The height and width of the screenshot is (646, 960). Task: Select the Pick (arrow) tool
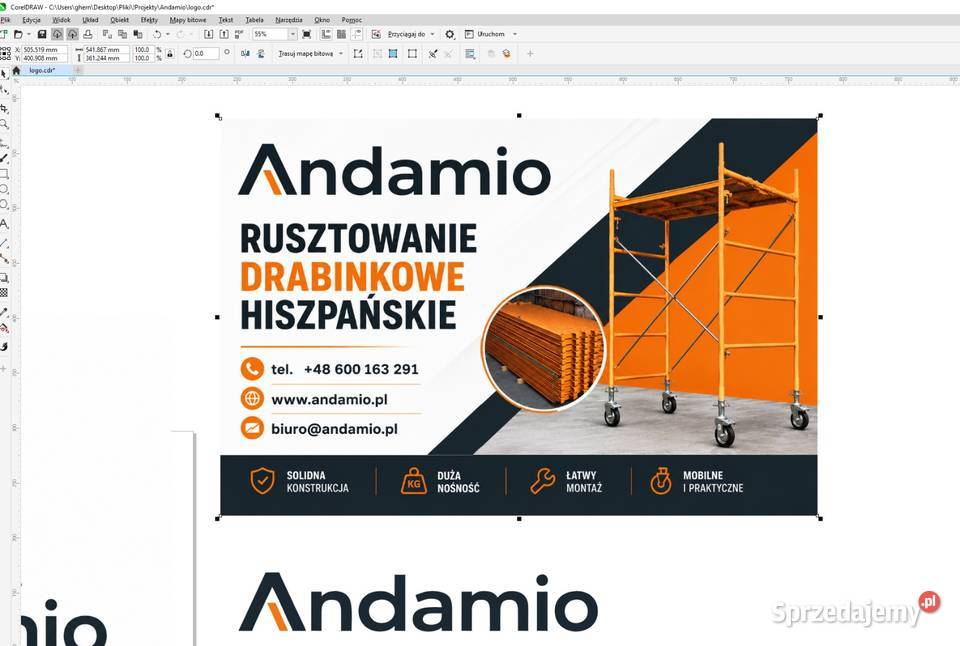point(4,73)
